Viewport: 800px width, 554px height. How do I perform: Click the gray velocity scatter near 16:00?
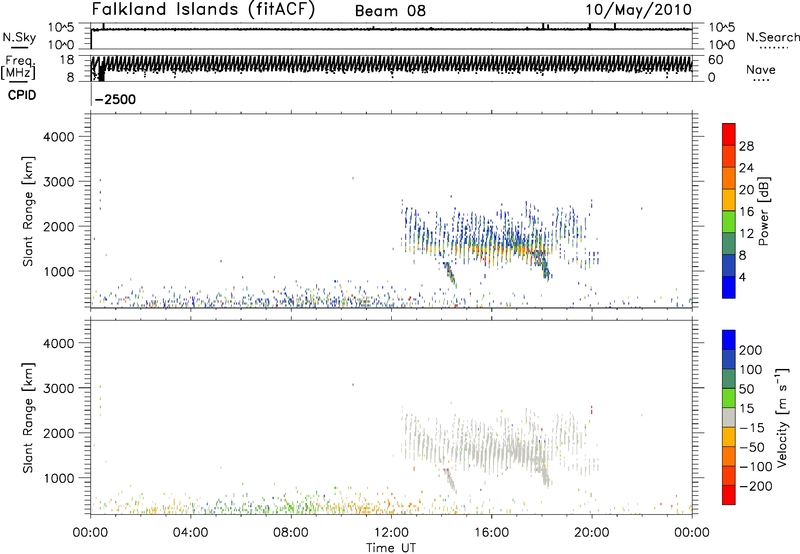coord(490,449)
